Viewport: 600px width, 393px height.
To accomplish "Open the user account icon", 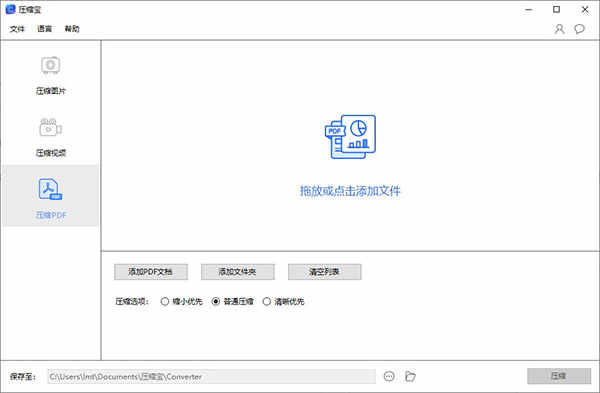I will tap(559, 29).
